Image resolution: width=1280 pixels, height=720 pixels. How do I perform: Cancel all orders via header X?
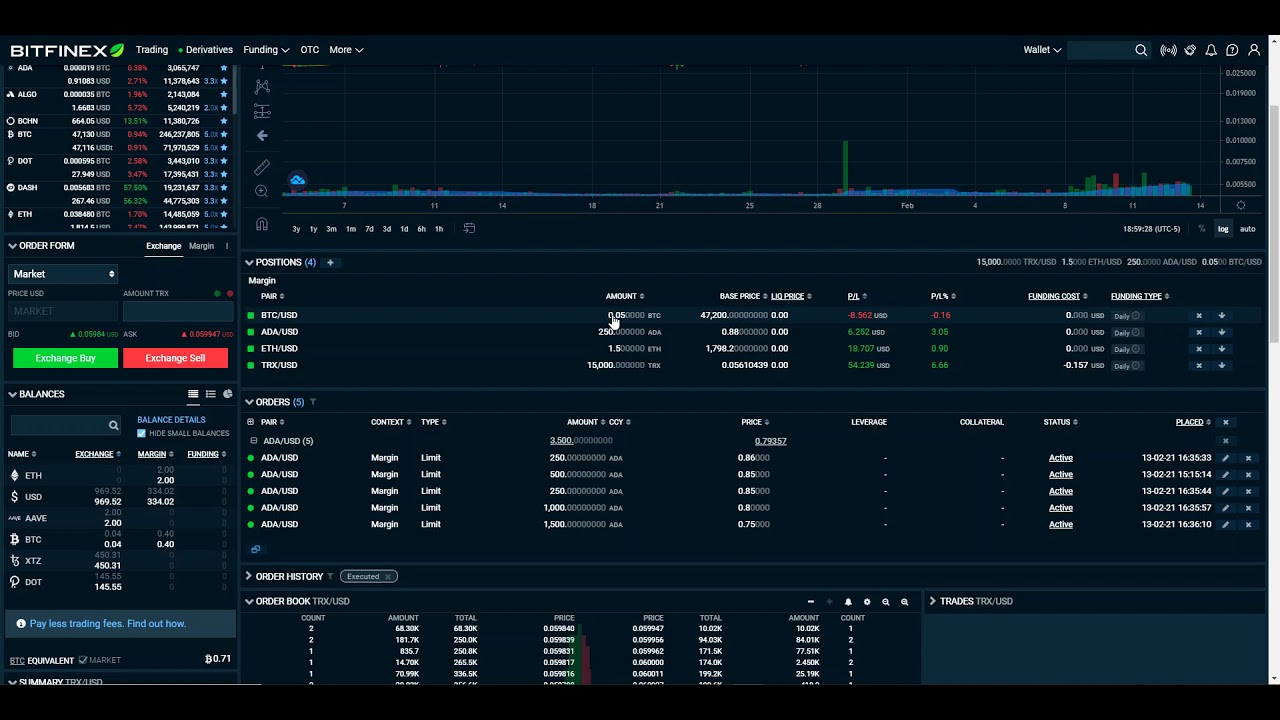click(x=1225, y=422)
